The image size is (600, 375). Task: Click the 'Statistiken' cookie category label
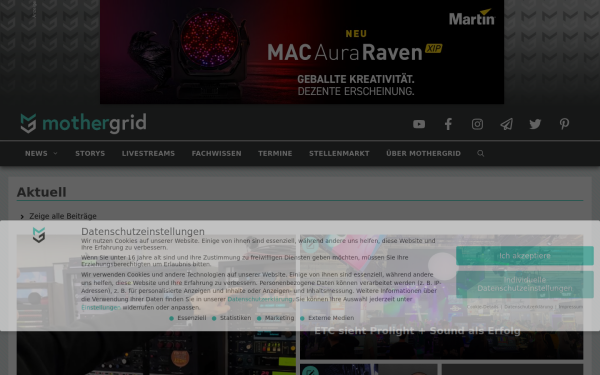tap(235, 318)
